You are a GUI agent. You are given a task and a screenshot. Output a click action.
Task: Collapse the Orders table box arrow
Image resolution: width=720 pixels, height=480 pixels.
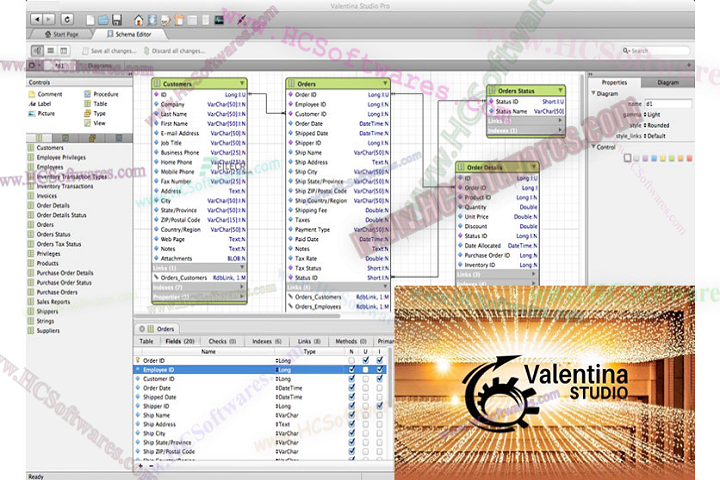385,84
